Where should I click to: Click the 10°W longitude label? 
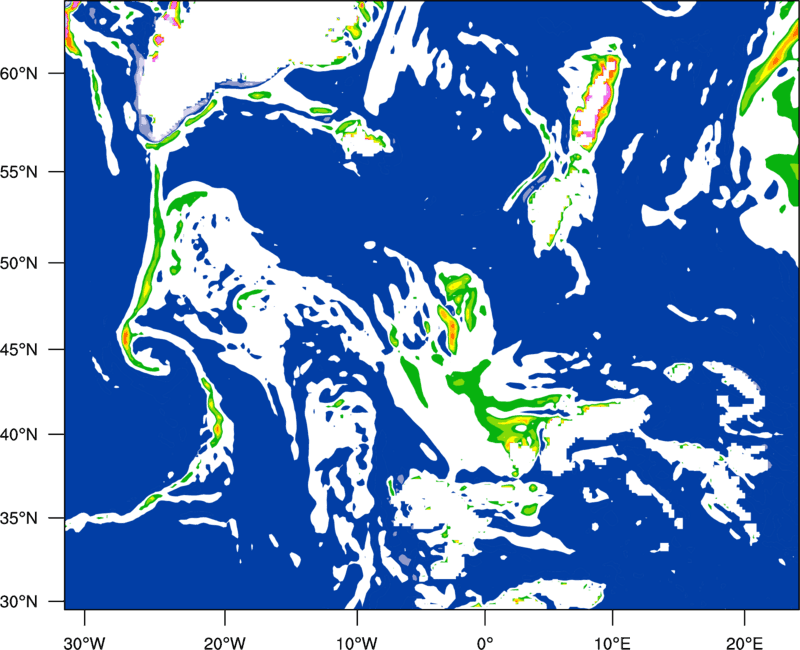pos(357,643)
